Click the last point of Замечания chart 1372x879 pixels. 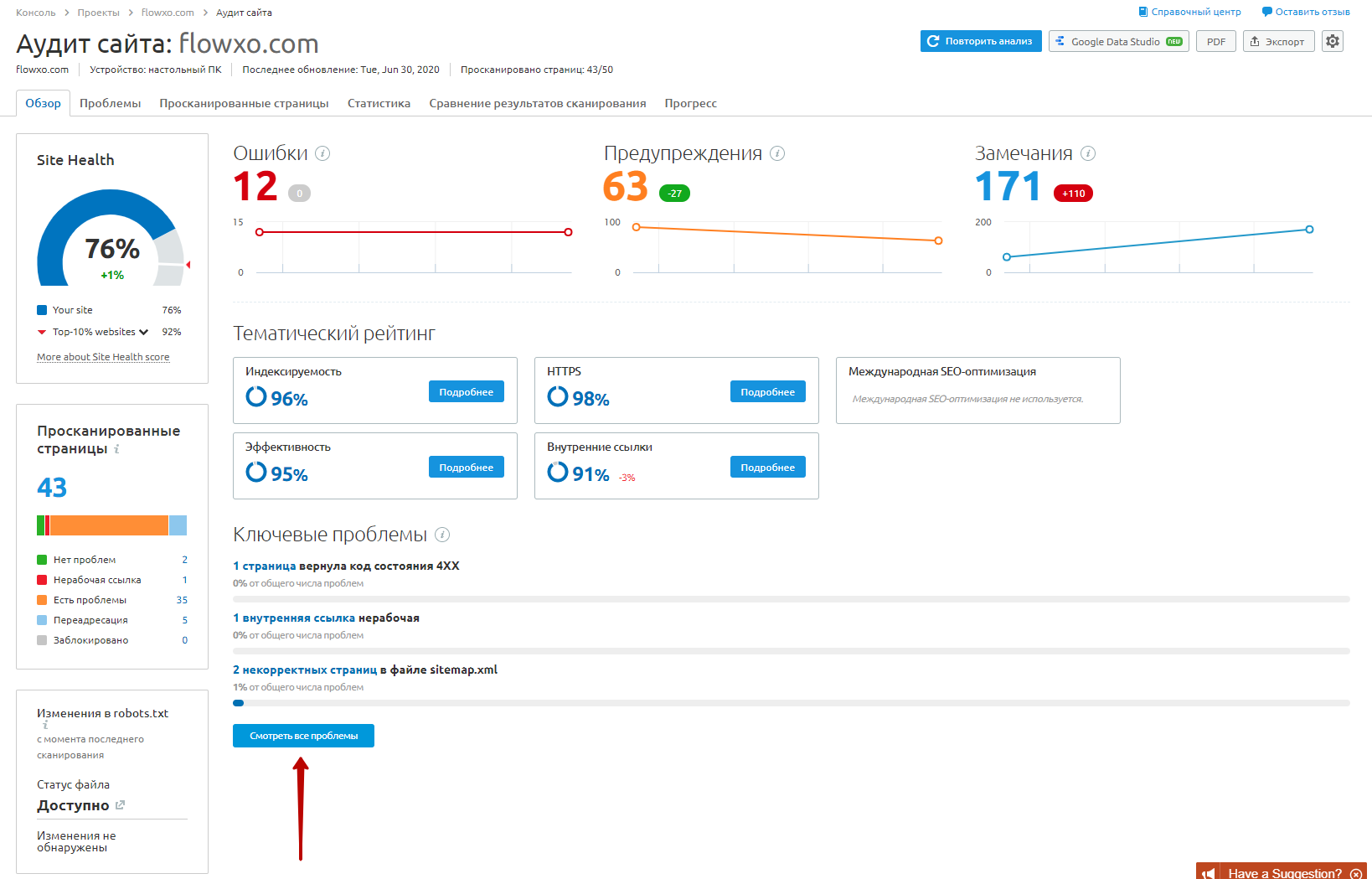click(x=1309, y=229)
